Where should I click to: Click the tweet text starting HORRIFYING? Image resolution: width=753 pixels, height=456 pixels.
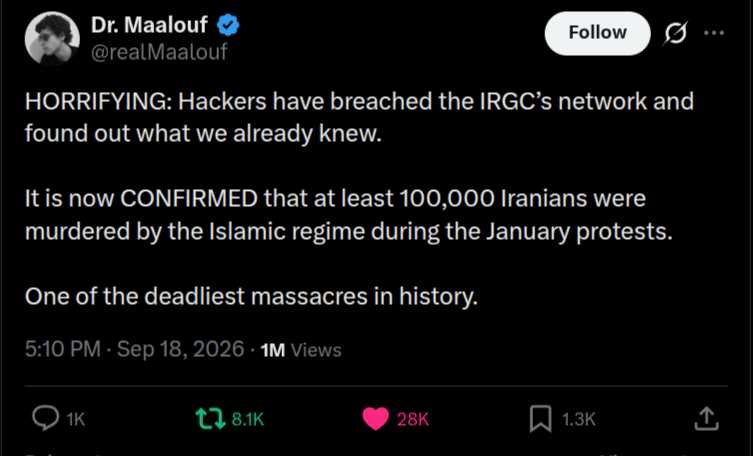[x=359, y=117]
